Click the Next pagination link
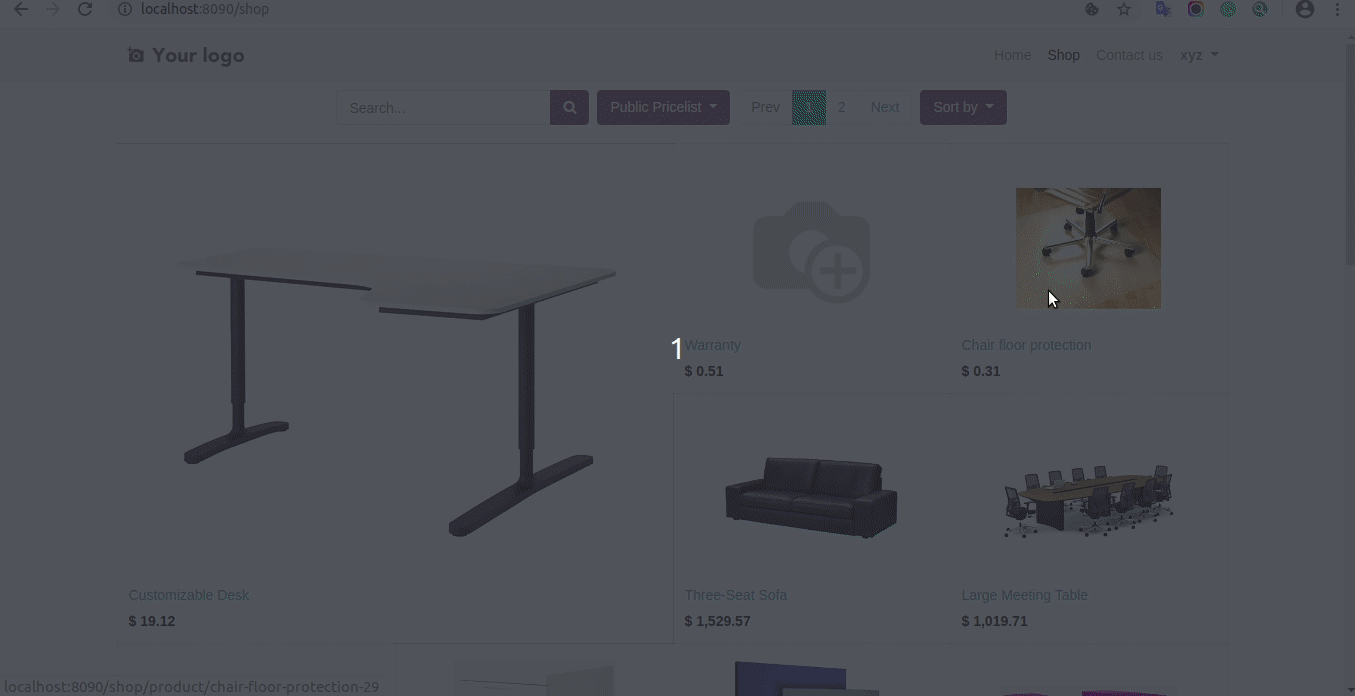This screenshot has width=1355, height=696. (884, 107)
